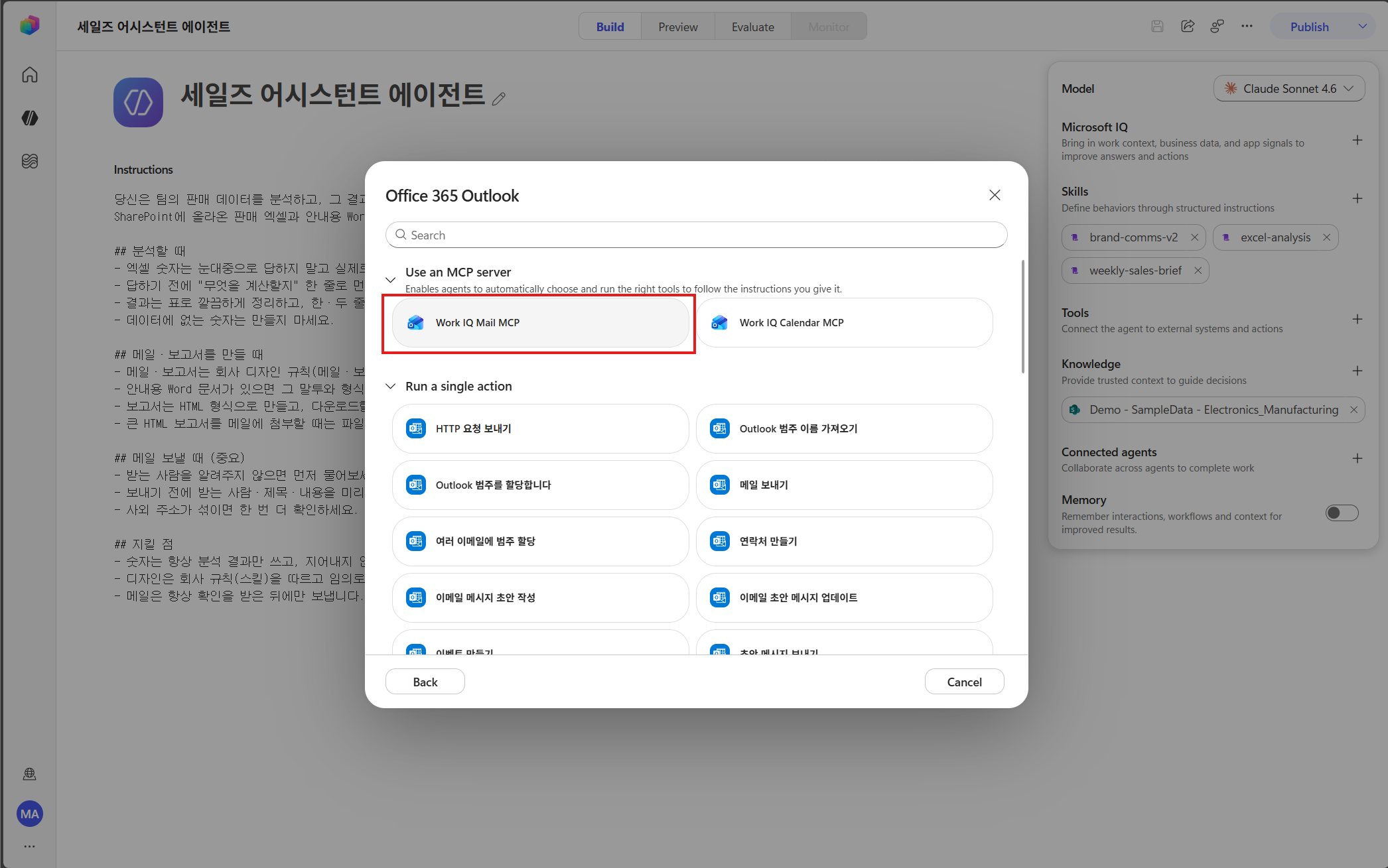Choose 여러 이메일에 범주 할당 action
This screenshot has width=1388, height=868.
[540, 541]
